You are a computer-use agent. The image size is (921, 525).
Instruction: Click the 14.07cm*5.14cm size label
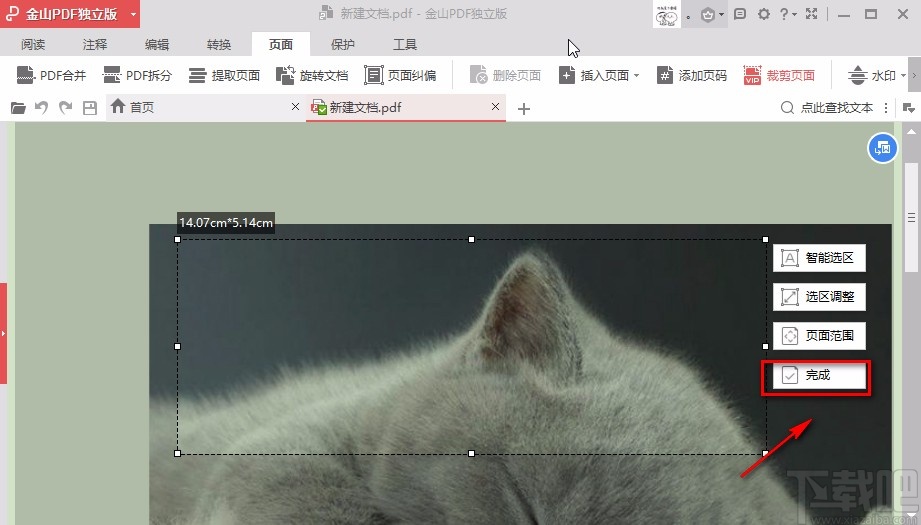tap(226, 223)
